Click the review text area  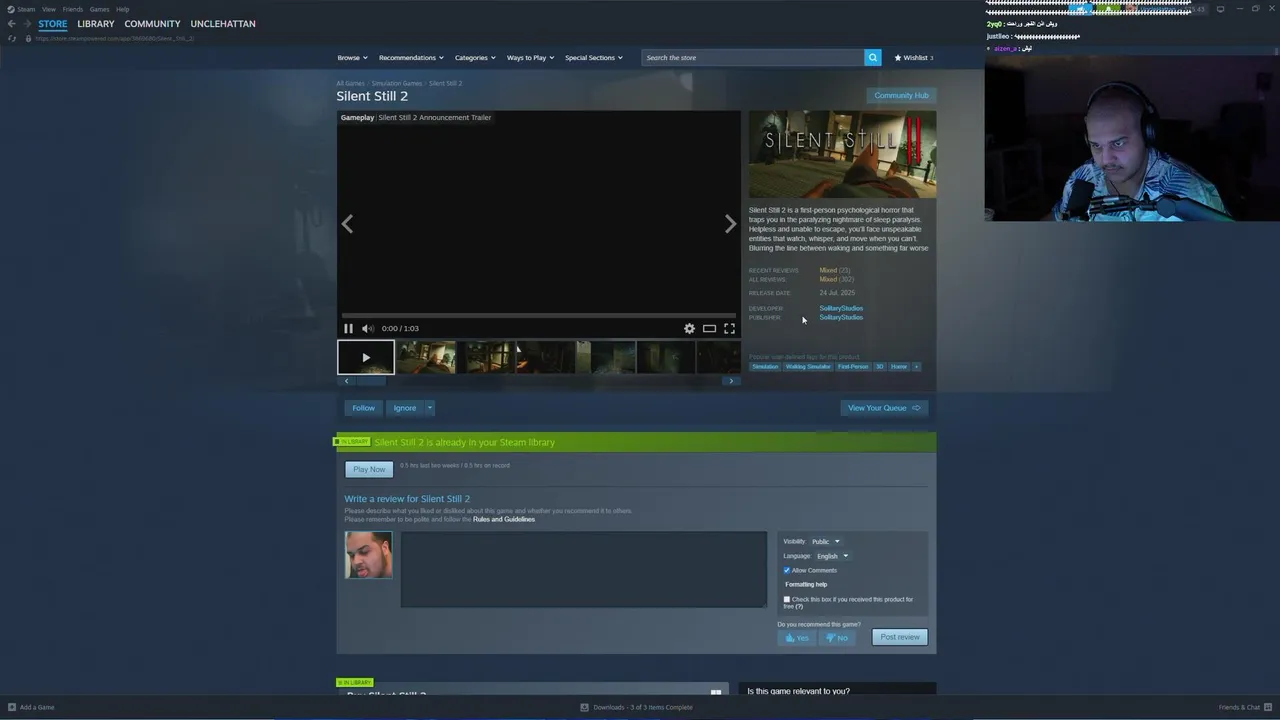584,569
